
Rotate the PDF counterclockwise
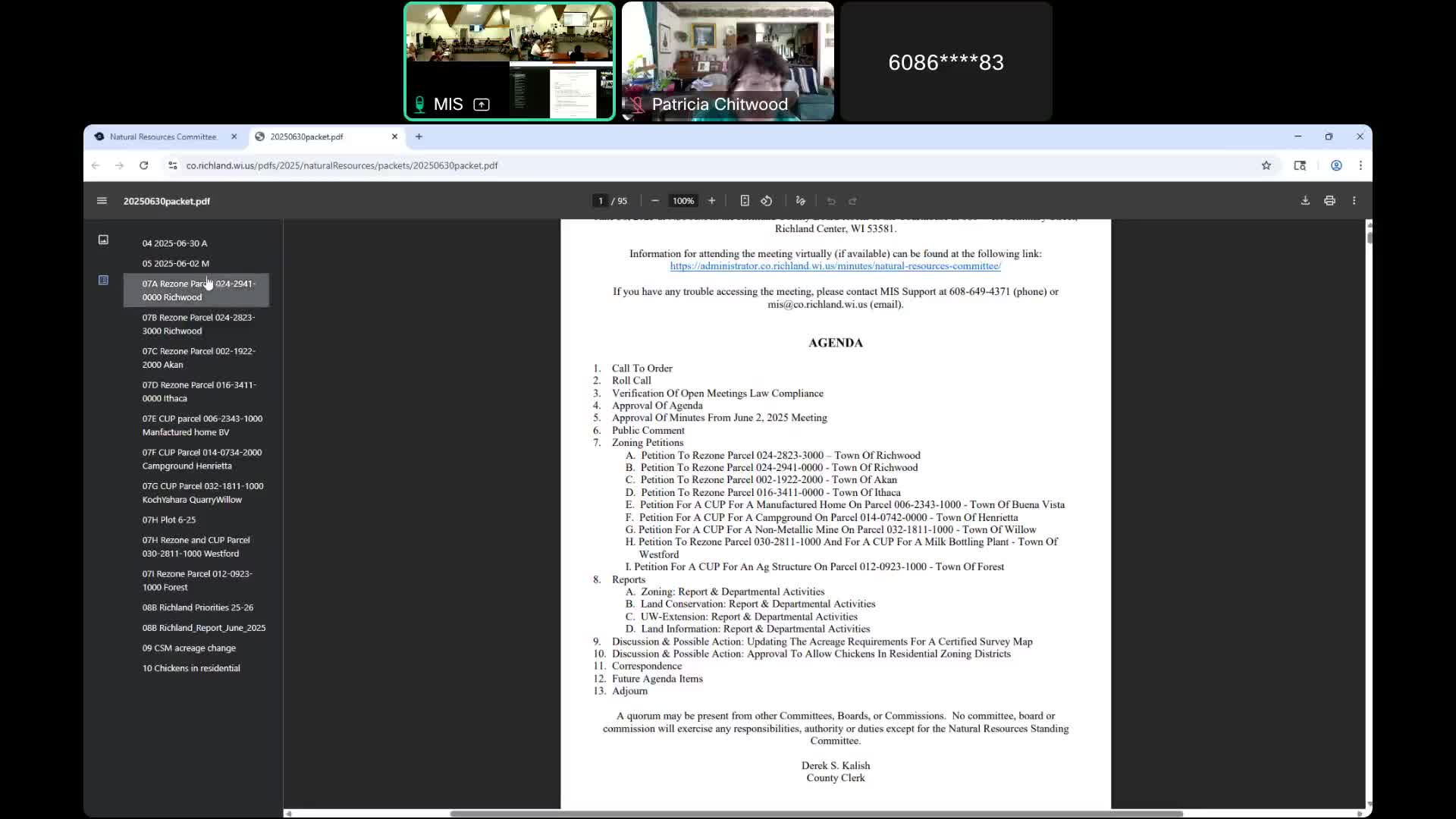[767, 201]
